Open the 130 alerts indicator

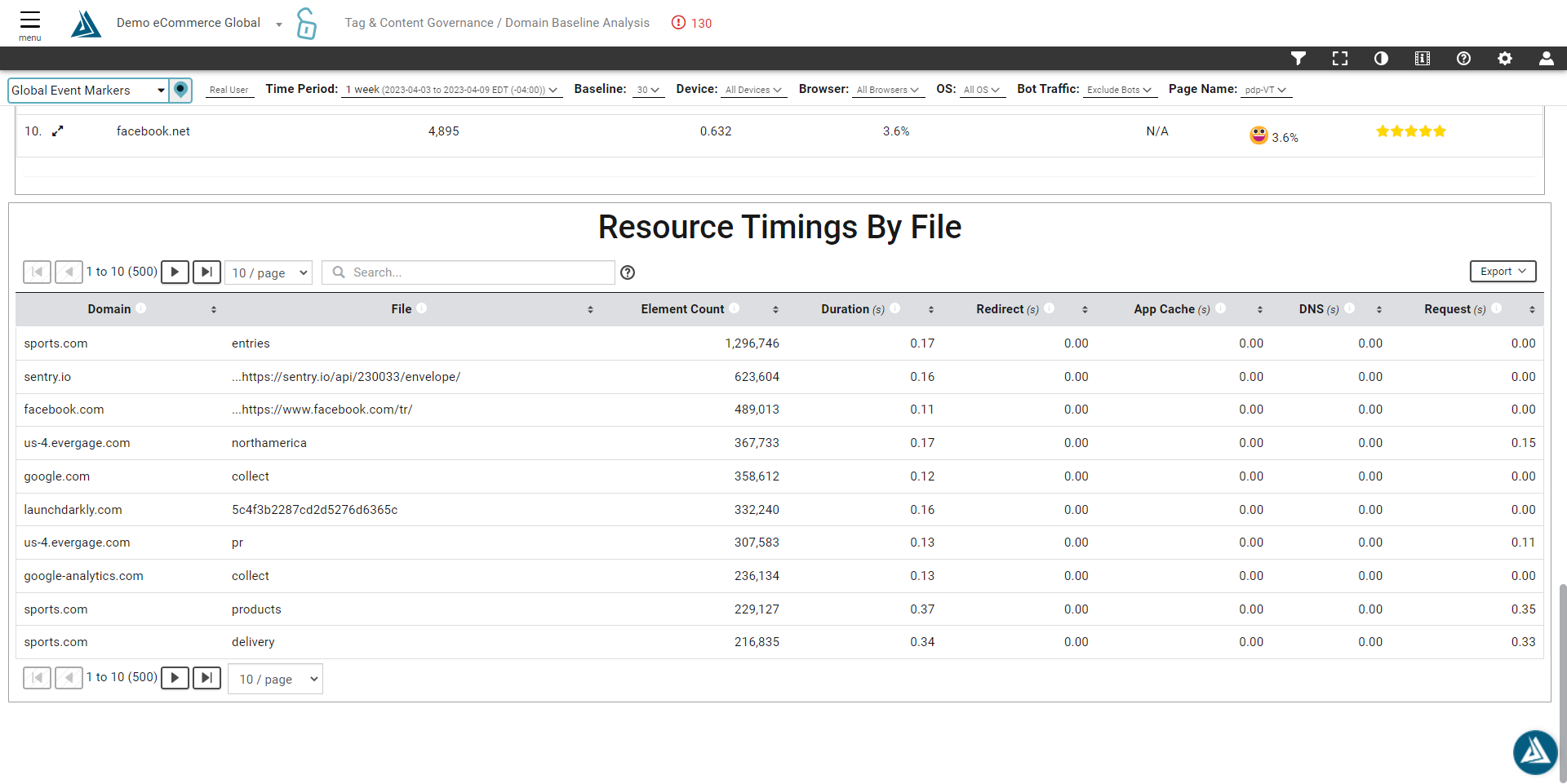(691, 23)
